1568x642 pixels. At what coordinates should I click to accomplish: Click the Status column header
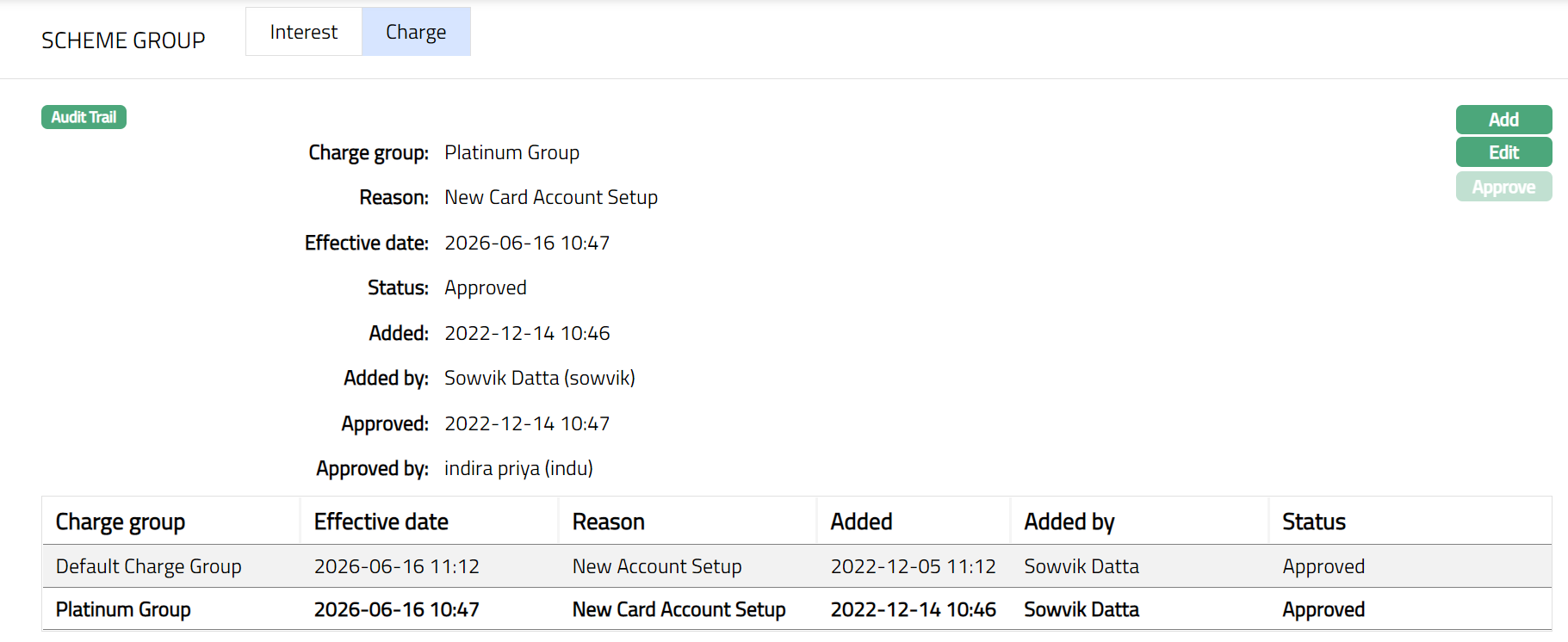[x=1313, y=522]
